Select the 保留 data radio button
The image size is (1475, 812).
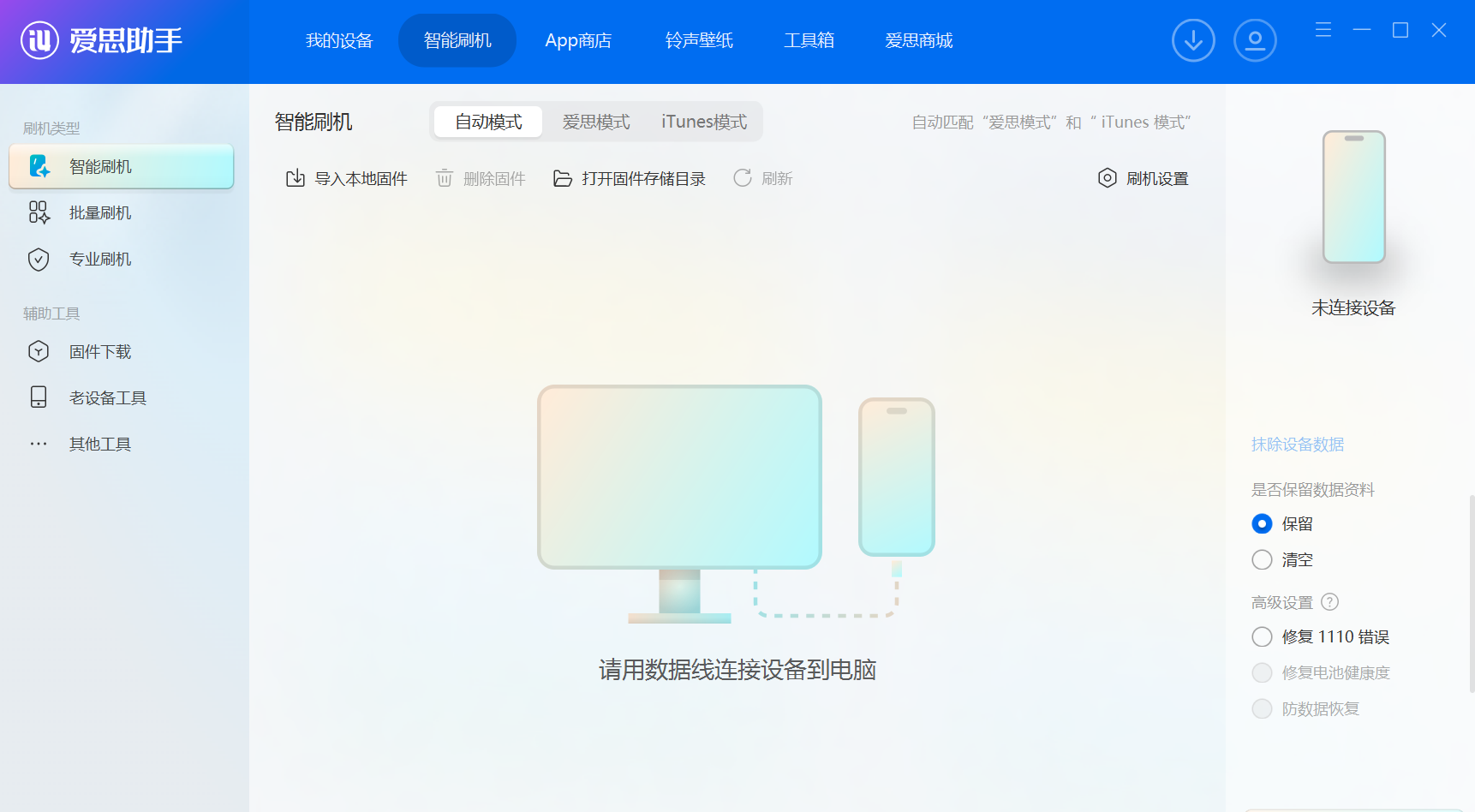pos(1262,523)
